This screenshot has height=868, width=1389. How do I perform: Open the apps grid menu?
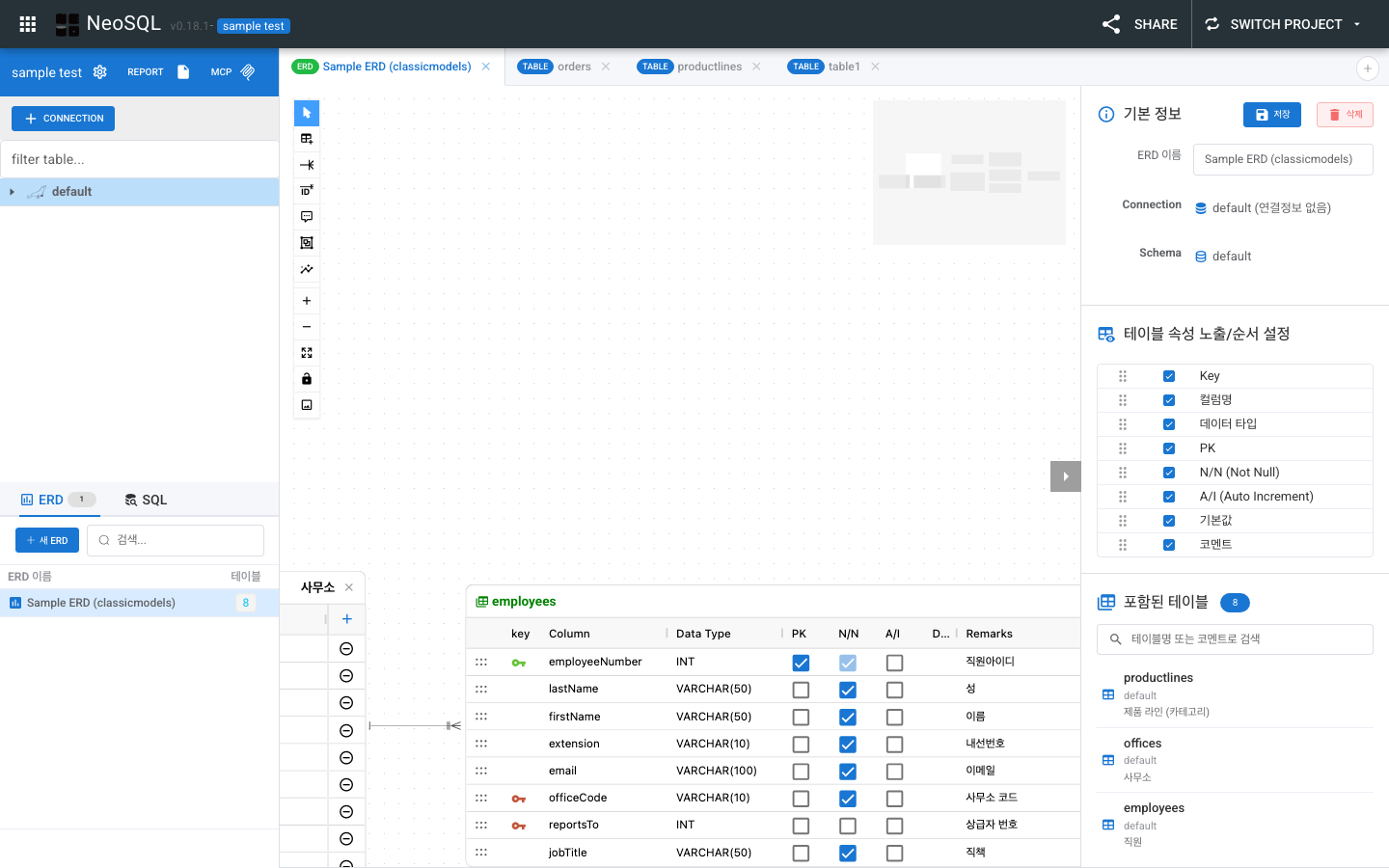pyautogui.click(x=28, y=24)
